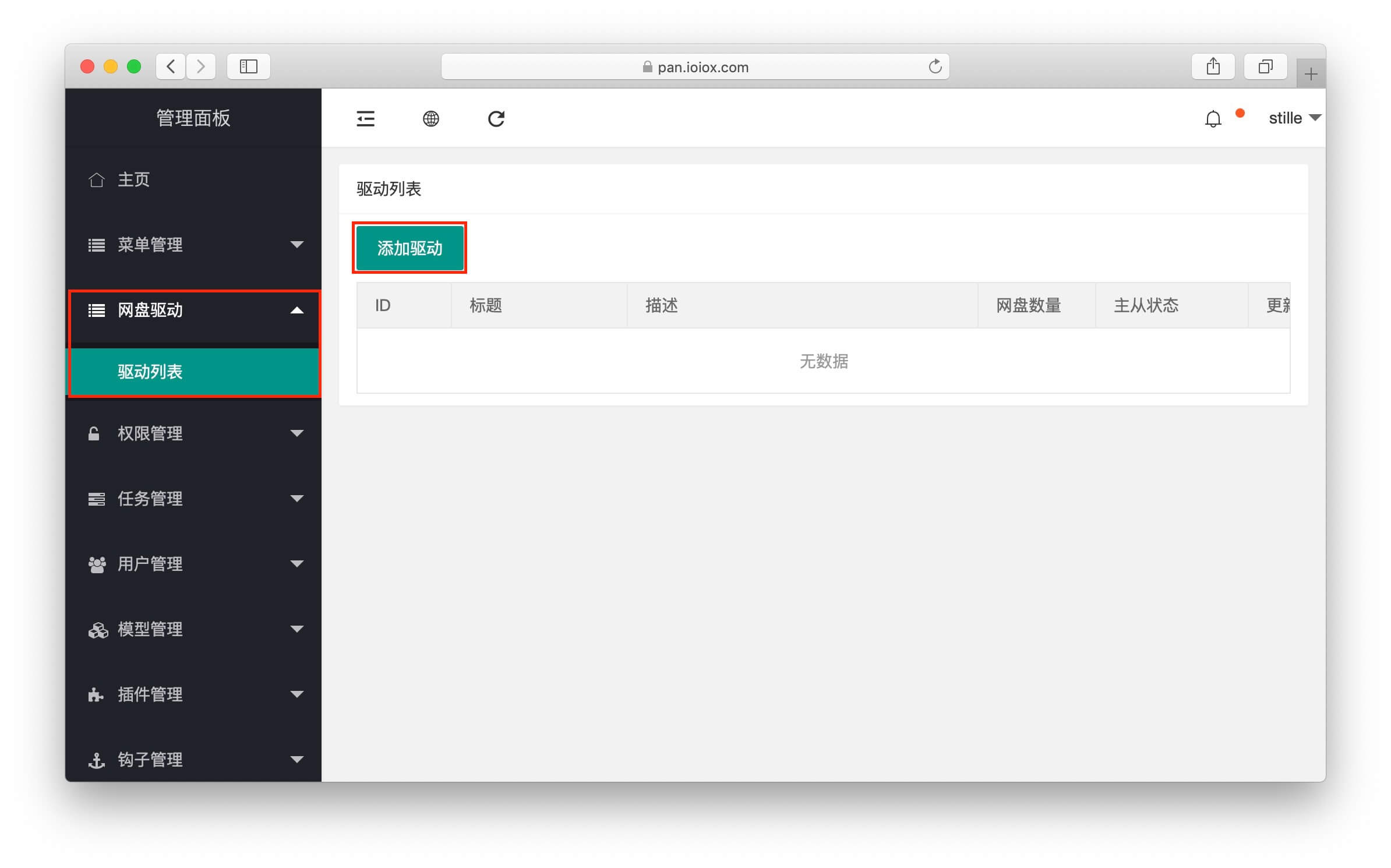Image resolution: width=1391 pixels, height=868 pixels.
Task: Open the Safari share button
Action: coord(1213,66)
